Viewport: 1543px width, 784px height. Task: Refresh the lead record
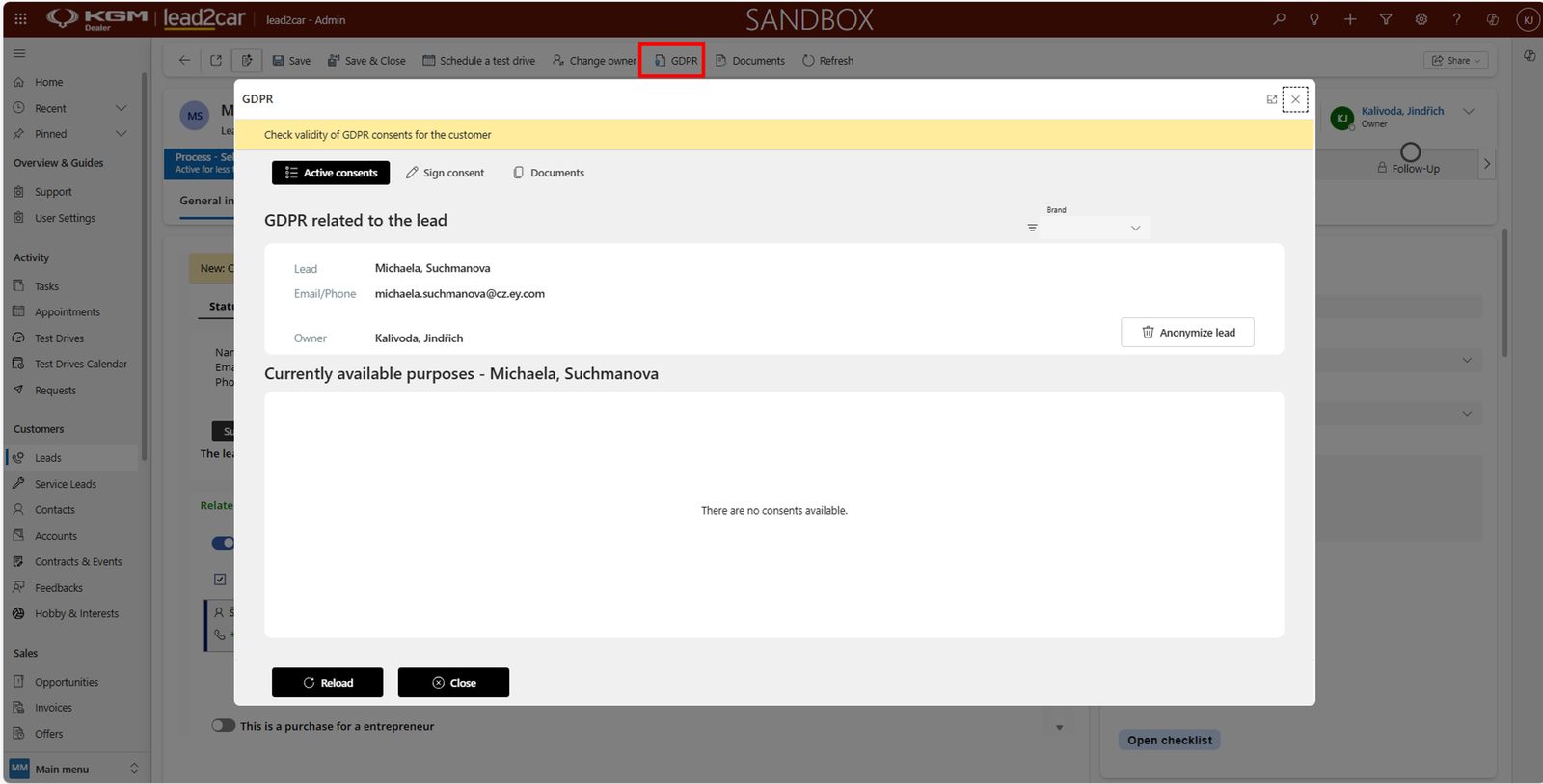point(828,61)
